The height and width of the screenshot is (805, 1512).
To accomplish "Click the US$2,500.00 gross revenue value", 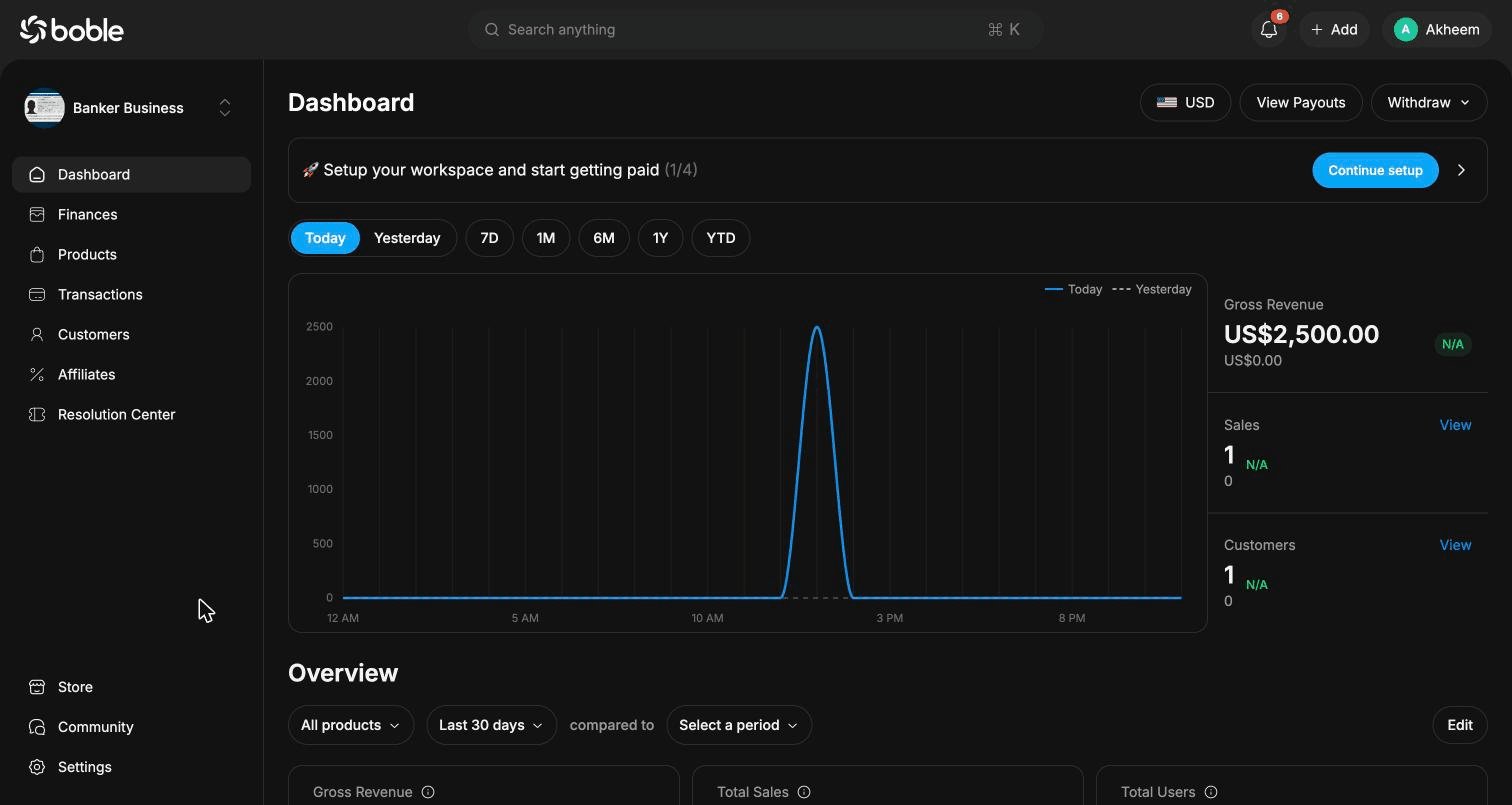I will tap(1301, 334).
